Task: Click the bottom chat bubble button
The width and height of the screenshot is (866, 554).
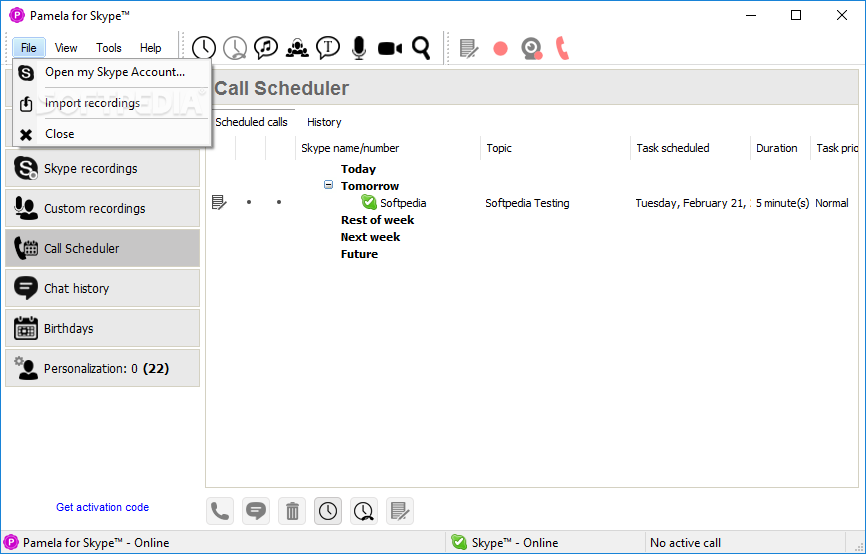Action: tap(256, 511)
